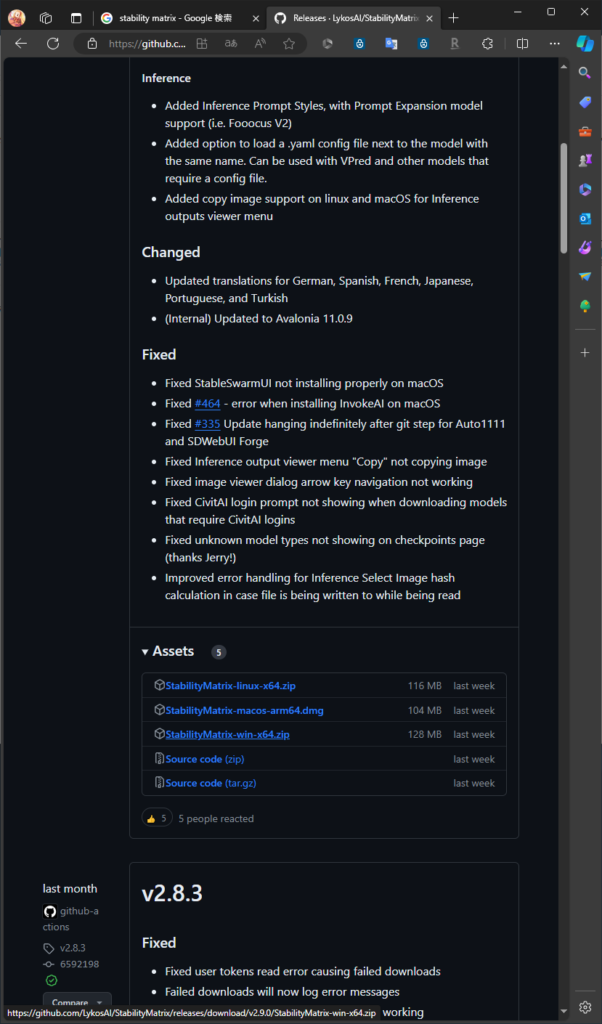Open the Extensions puzzle icon
This screenshot has width=602, height=1024.
(486, 44)
